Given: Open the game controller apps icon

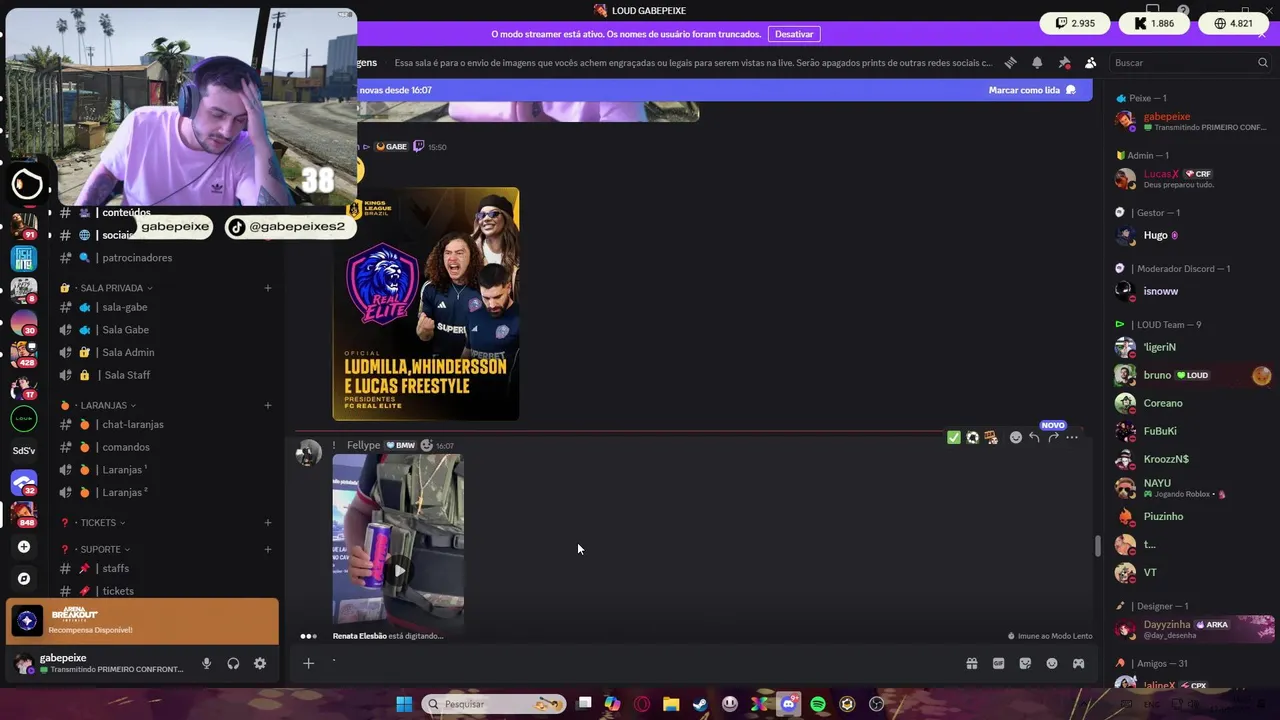Looking at the screenshot, I should click(1079, 663).
